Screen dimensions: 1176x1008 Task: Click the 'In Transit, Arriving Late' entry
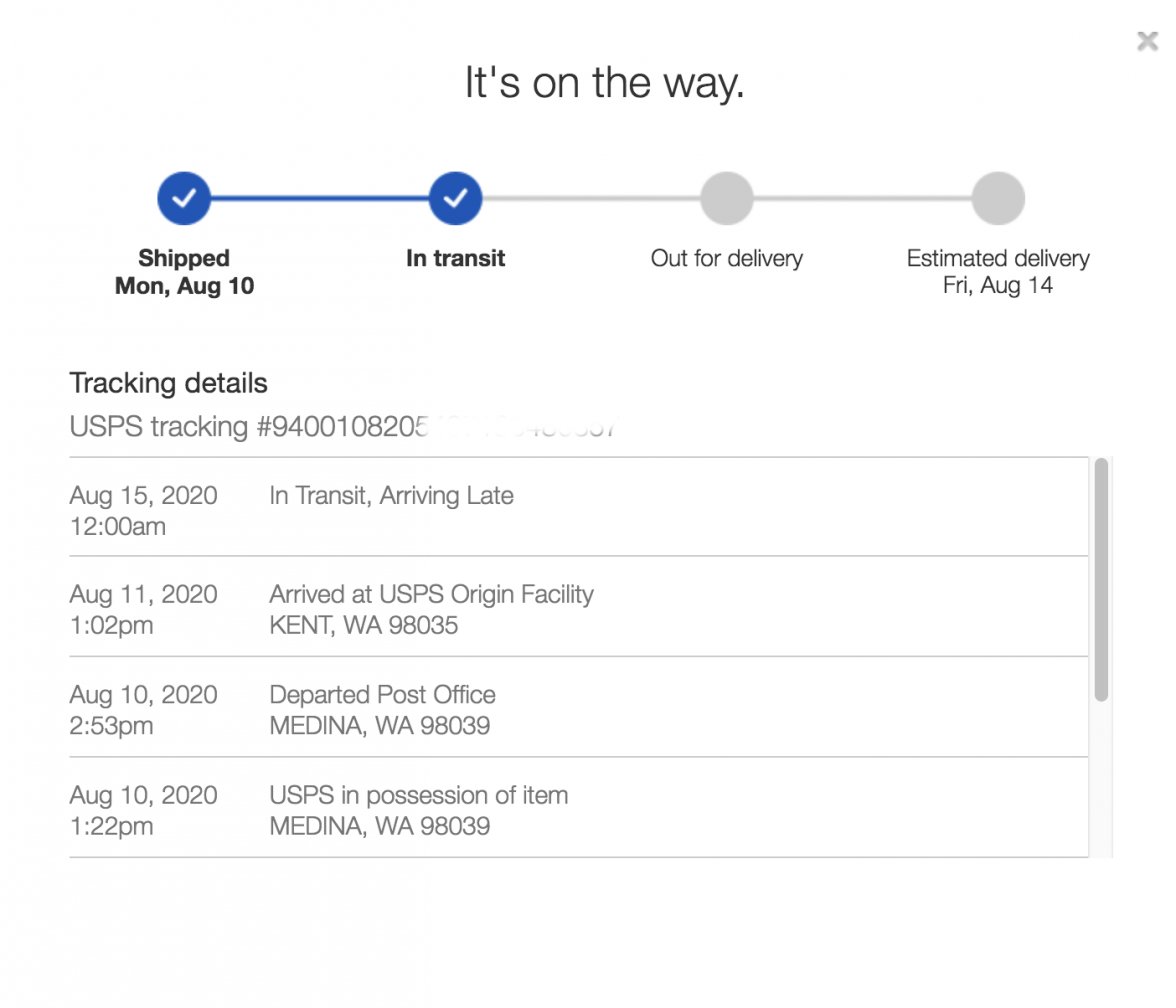391,496
